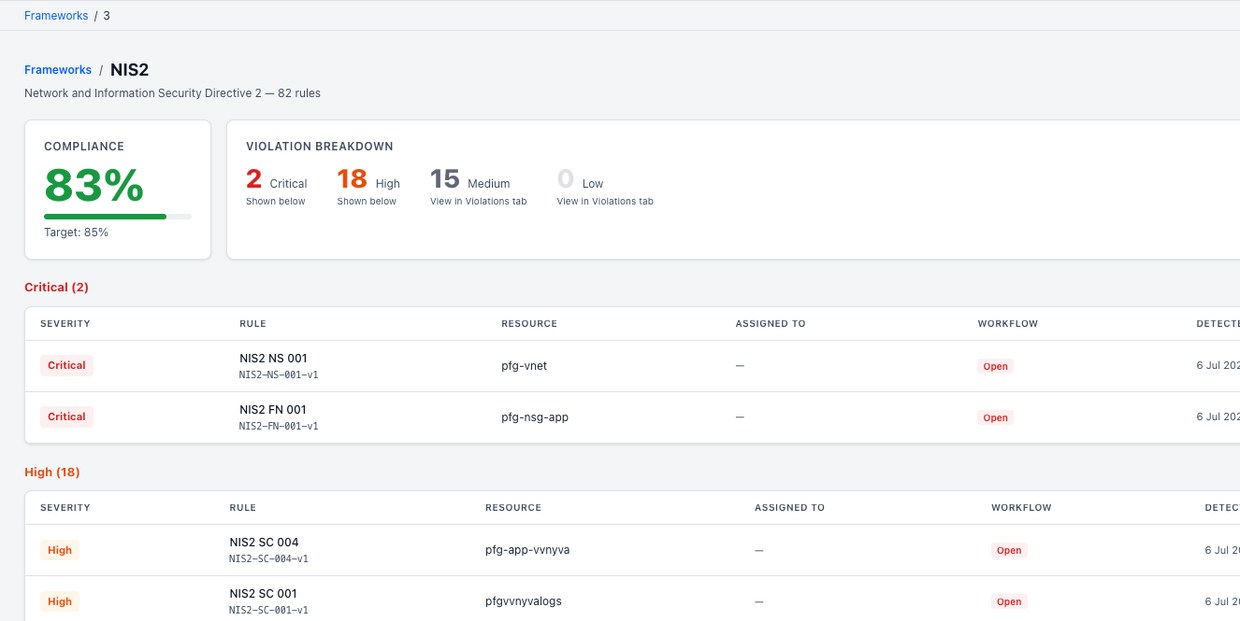Click the 83% compliance figure
This screenshot has width=1240, height=621.
[94, 185]
